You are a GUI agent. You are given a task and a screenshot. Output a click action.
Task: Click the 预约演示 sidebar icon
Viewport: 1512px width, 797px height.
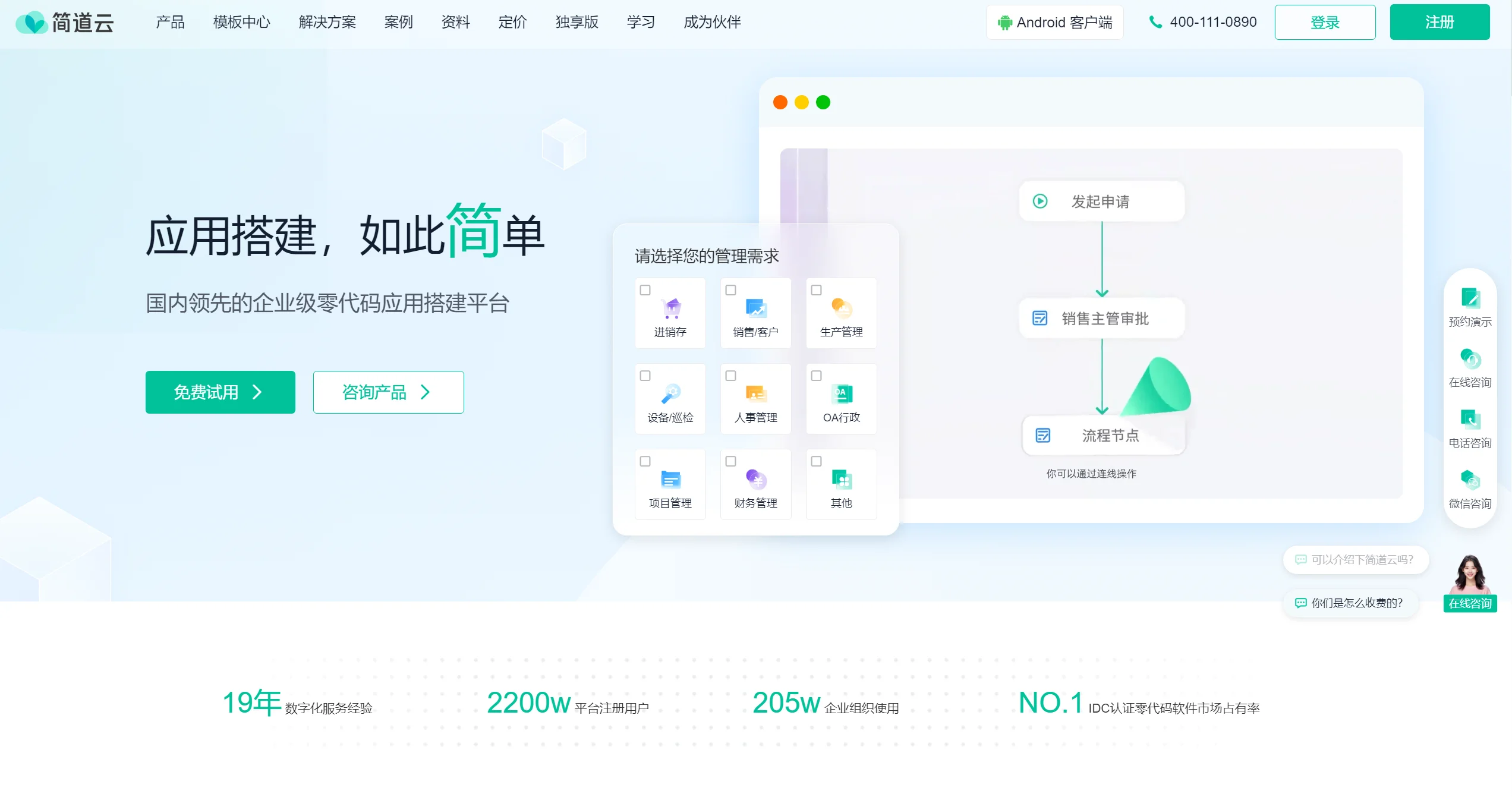click(x=1470, y=298)
